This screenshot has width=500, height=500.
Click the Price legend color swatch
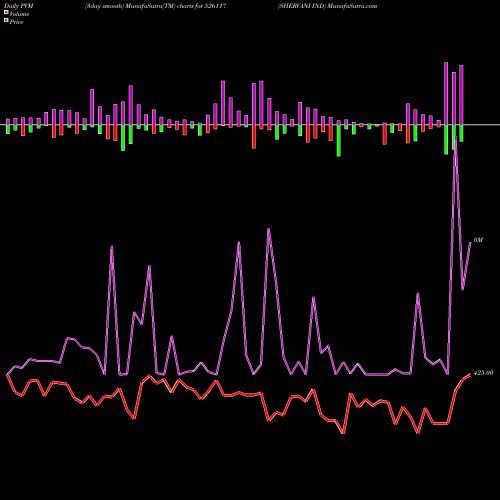[x=6, y=21]
